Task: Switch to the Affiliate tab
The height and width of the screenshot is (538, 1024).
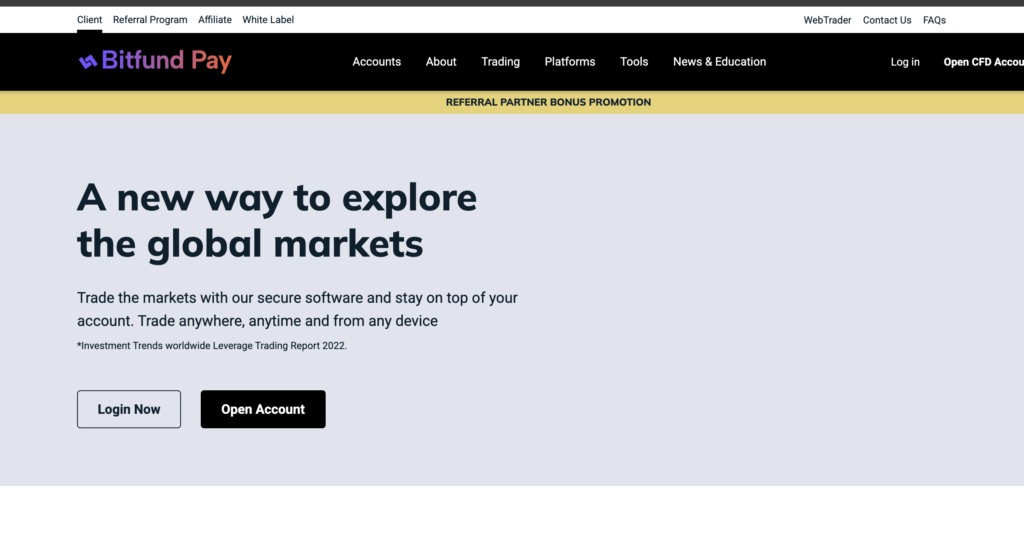Action: (215, 20)
